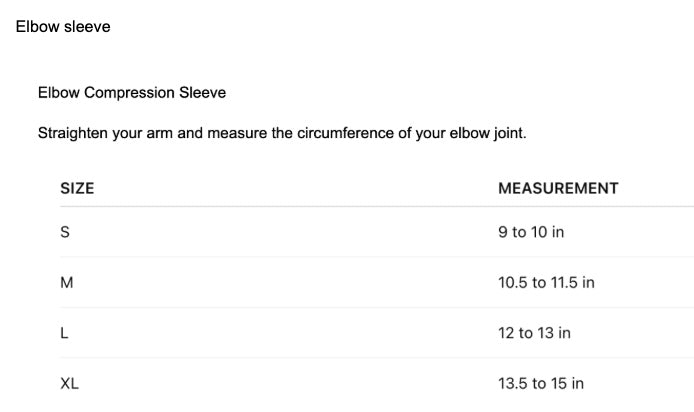Image resolution: width=694 pixels, height=412 pixels.
Task: Select the "Elbow Compression Sleeve" heading
Action: (132, 93)
